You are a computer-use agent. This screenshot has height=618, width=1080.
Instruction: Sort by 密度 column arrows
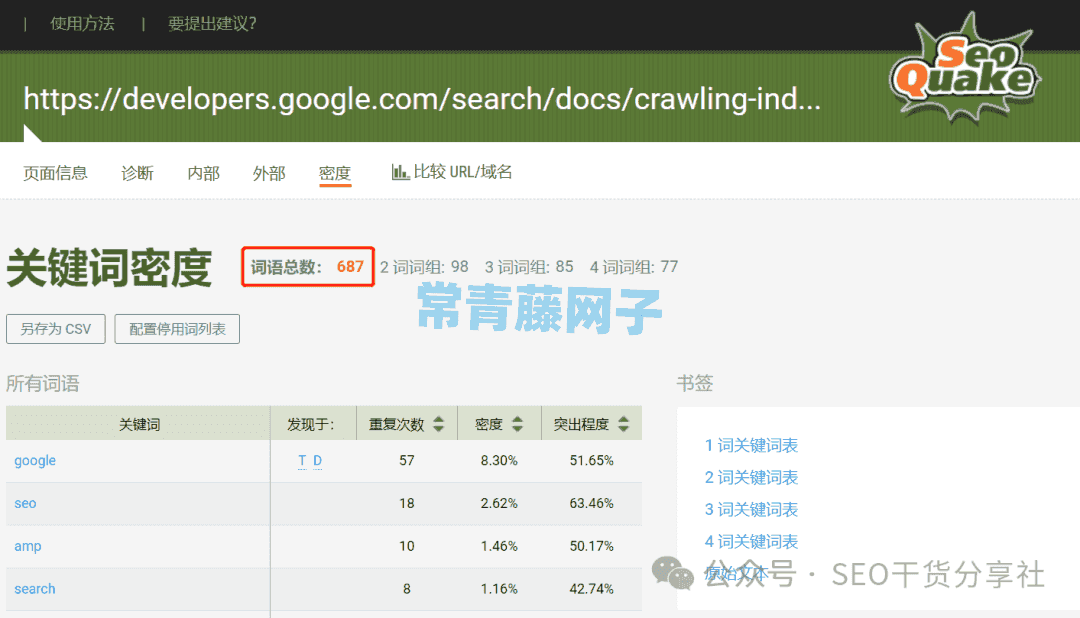click(x=517, y=424)
